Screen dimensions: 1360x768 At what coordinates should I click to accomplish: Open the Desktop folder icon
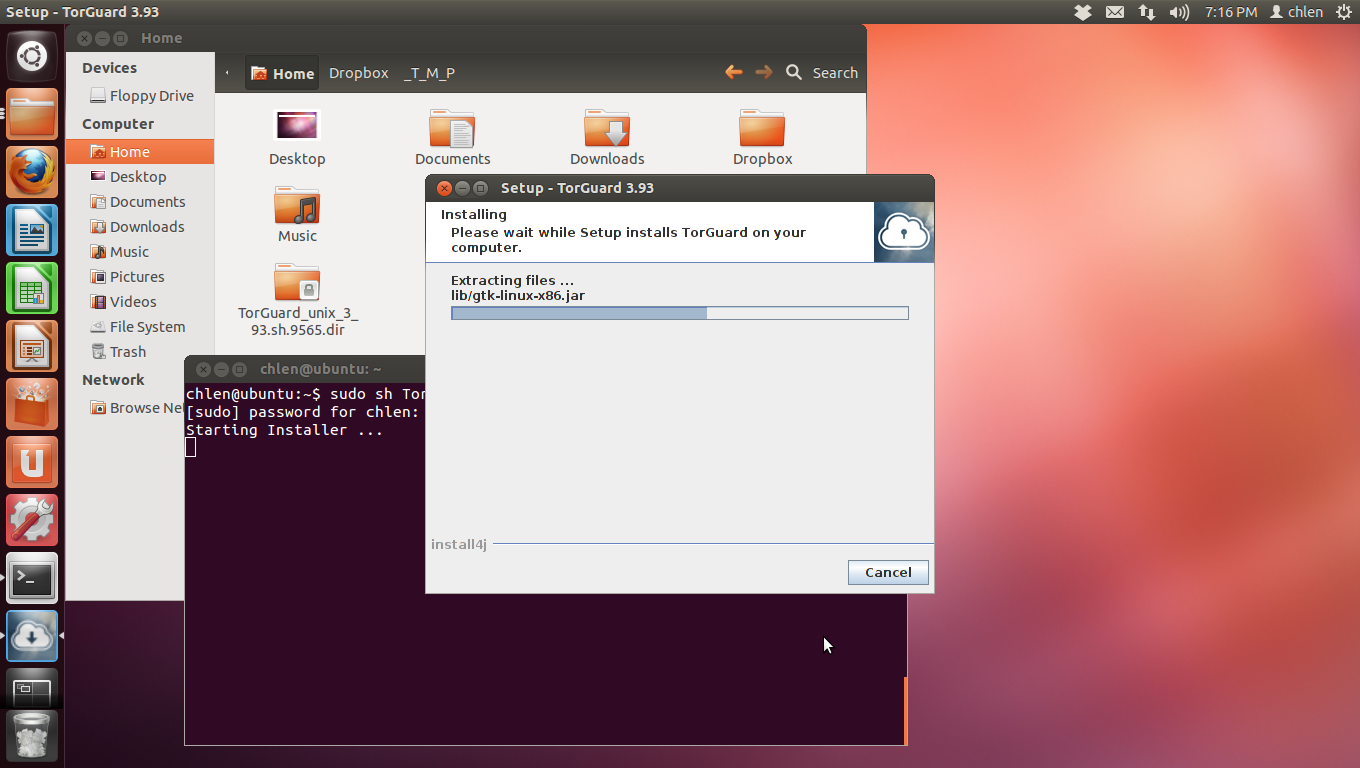(x=297, y=137)
